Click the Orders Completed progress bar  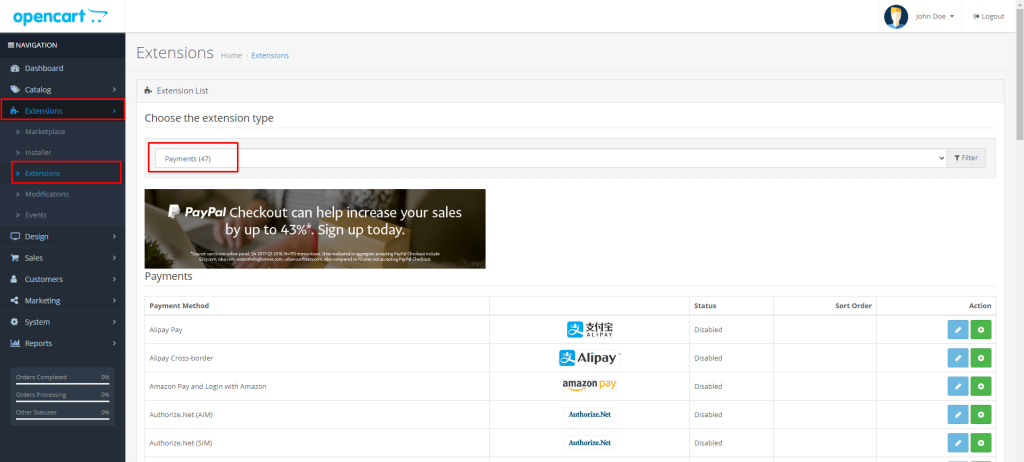coord(62,382)
